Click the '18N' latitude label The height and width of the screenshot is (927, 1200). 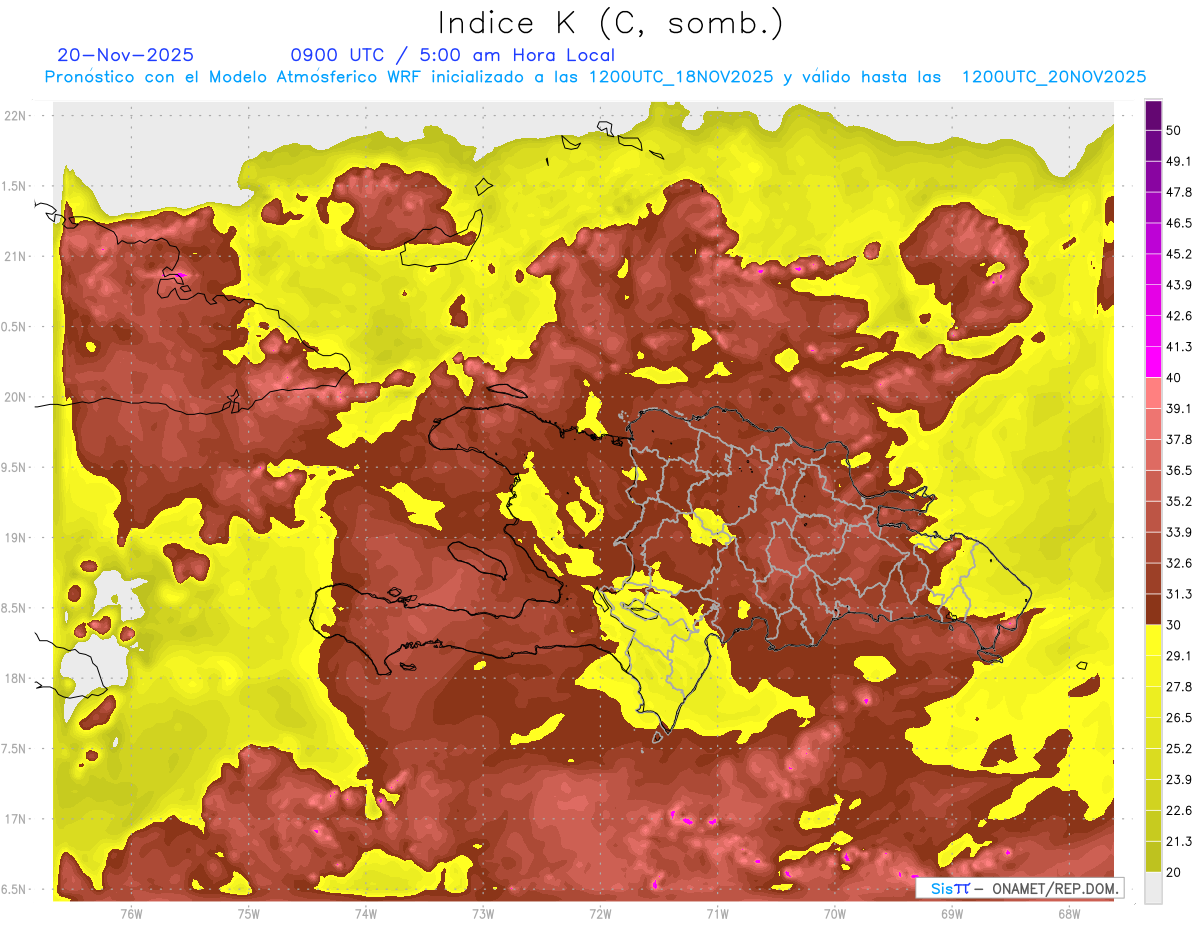17,678
